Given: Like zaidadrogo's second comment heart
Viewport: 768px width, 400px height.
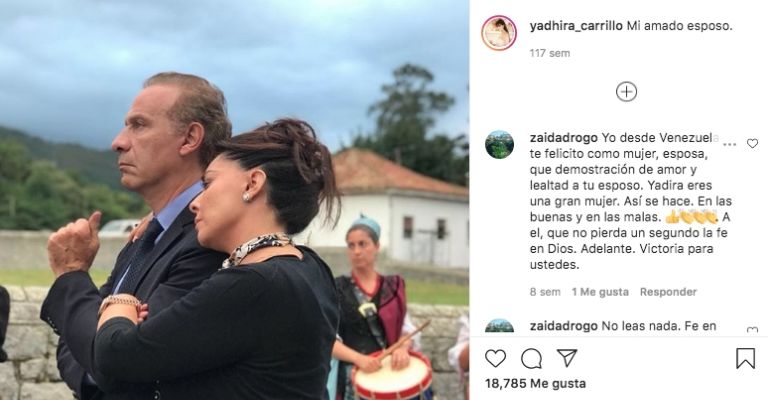Looking at the screenshot, I should click(752, 330).
